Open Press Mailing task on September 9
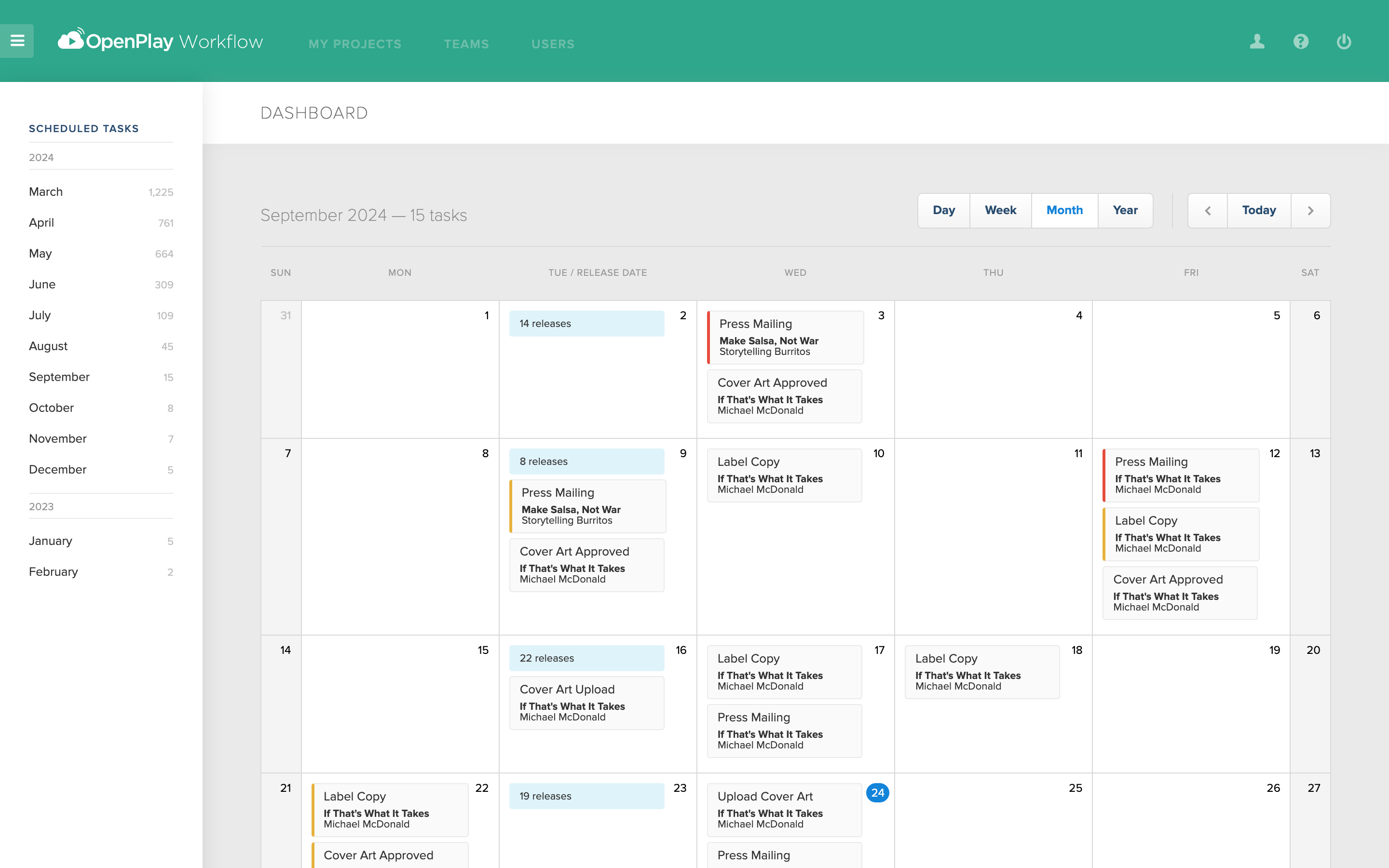1389x868 pixels. (588, 506)
